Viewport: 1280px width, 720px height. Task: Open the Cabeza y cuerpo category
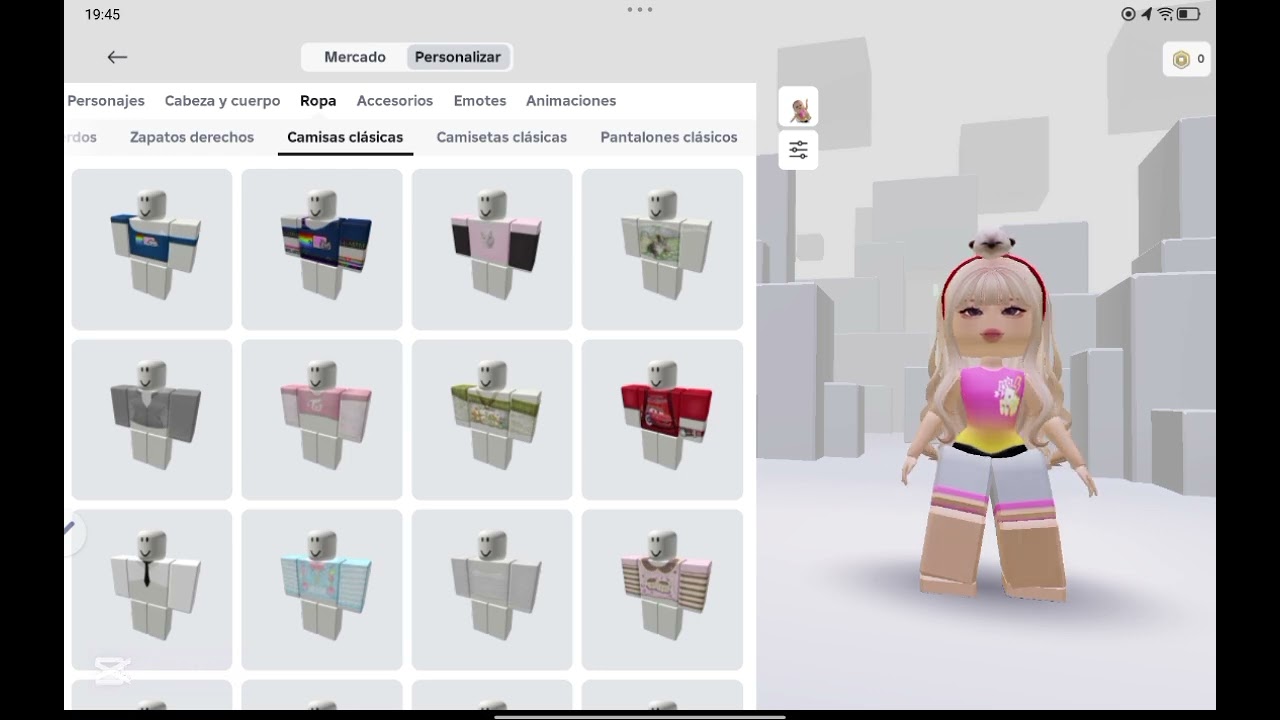tap(222, 101)
